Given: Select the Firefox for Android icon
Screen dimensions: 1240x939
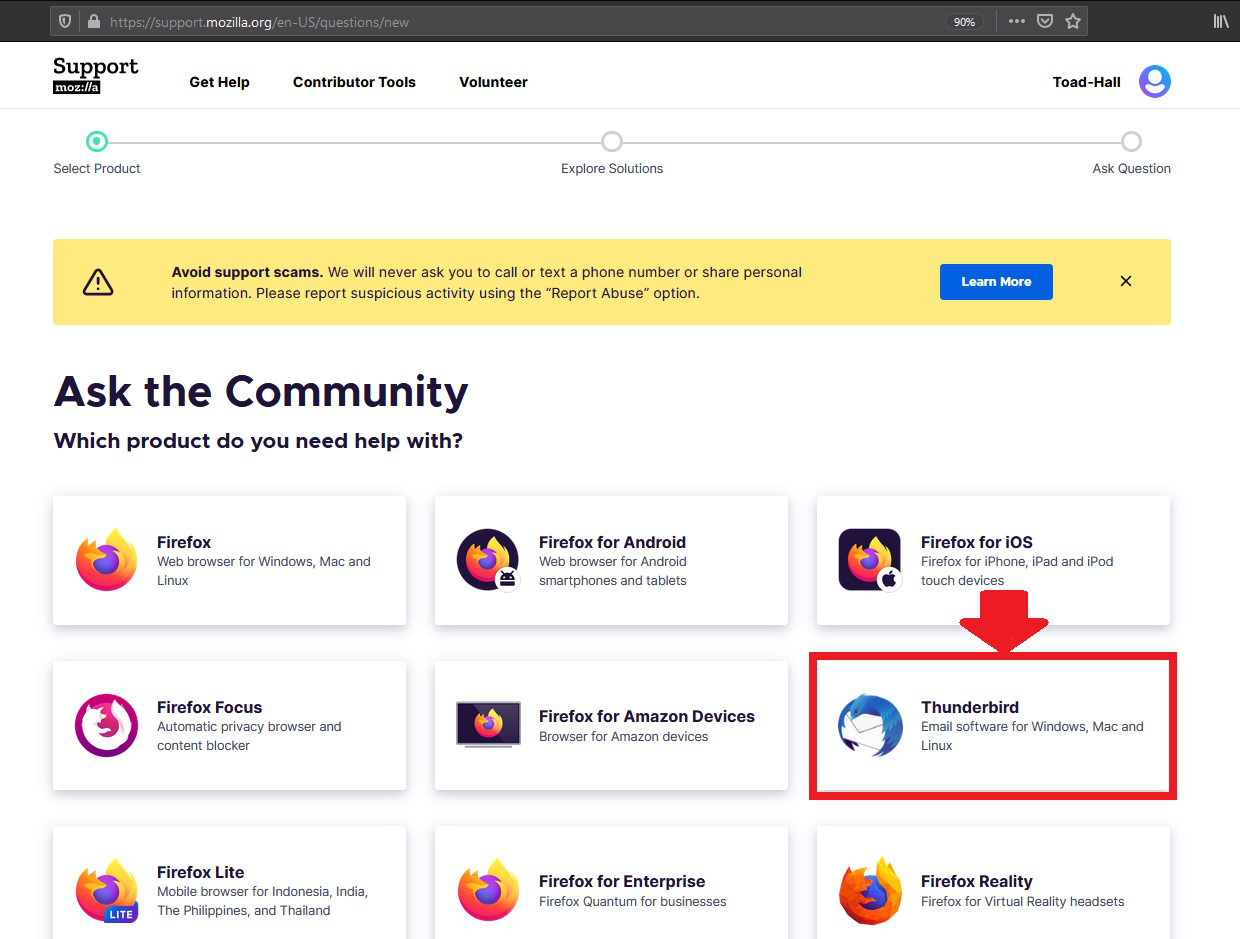Looking at the screenshot, I should pos(488,560).
